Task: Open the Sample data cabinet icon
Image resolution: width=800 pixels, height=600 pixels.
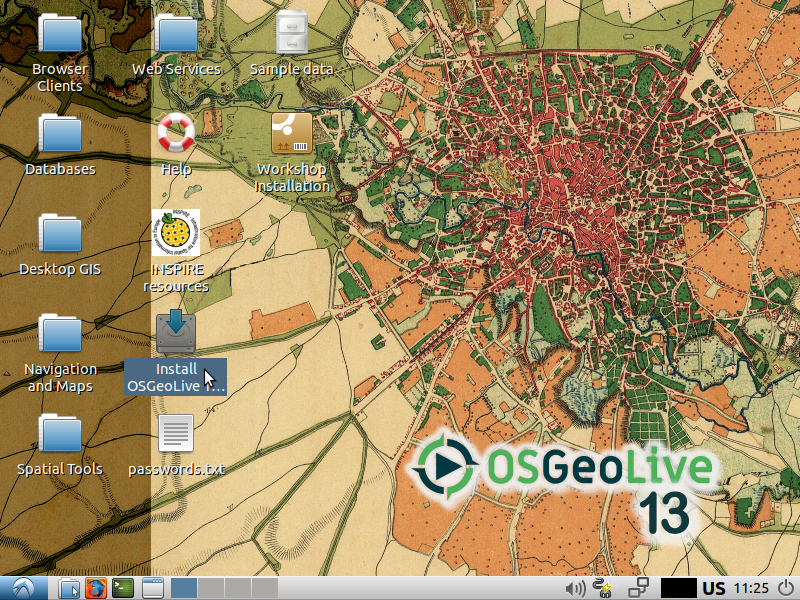Action: 291,33
